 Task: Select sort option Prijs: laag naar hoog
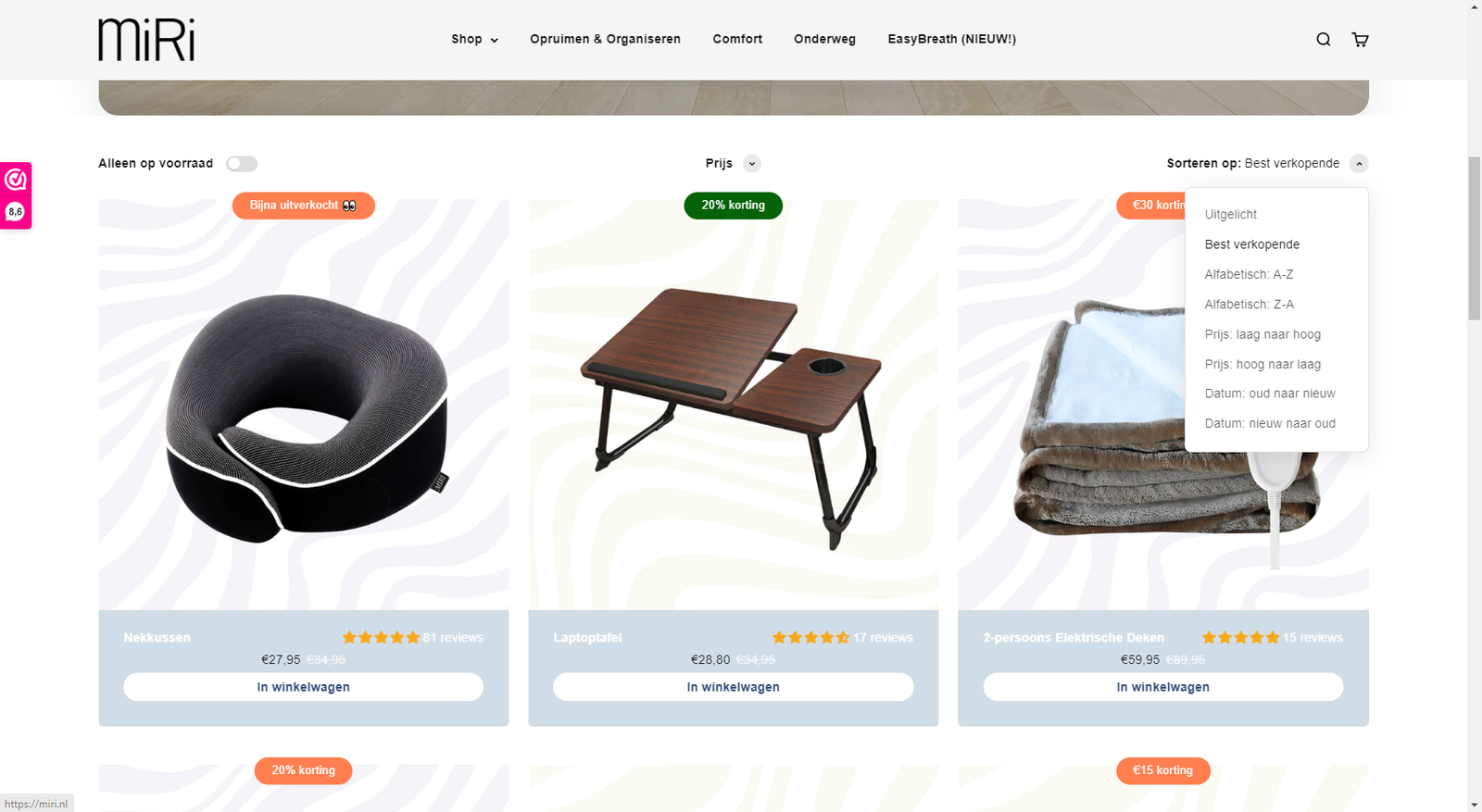point(1262,334)
